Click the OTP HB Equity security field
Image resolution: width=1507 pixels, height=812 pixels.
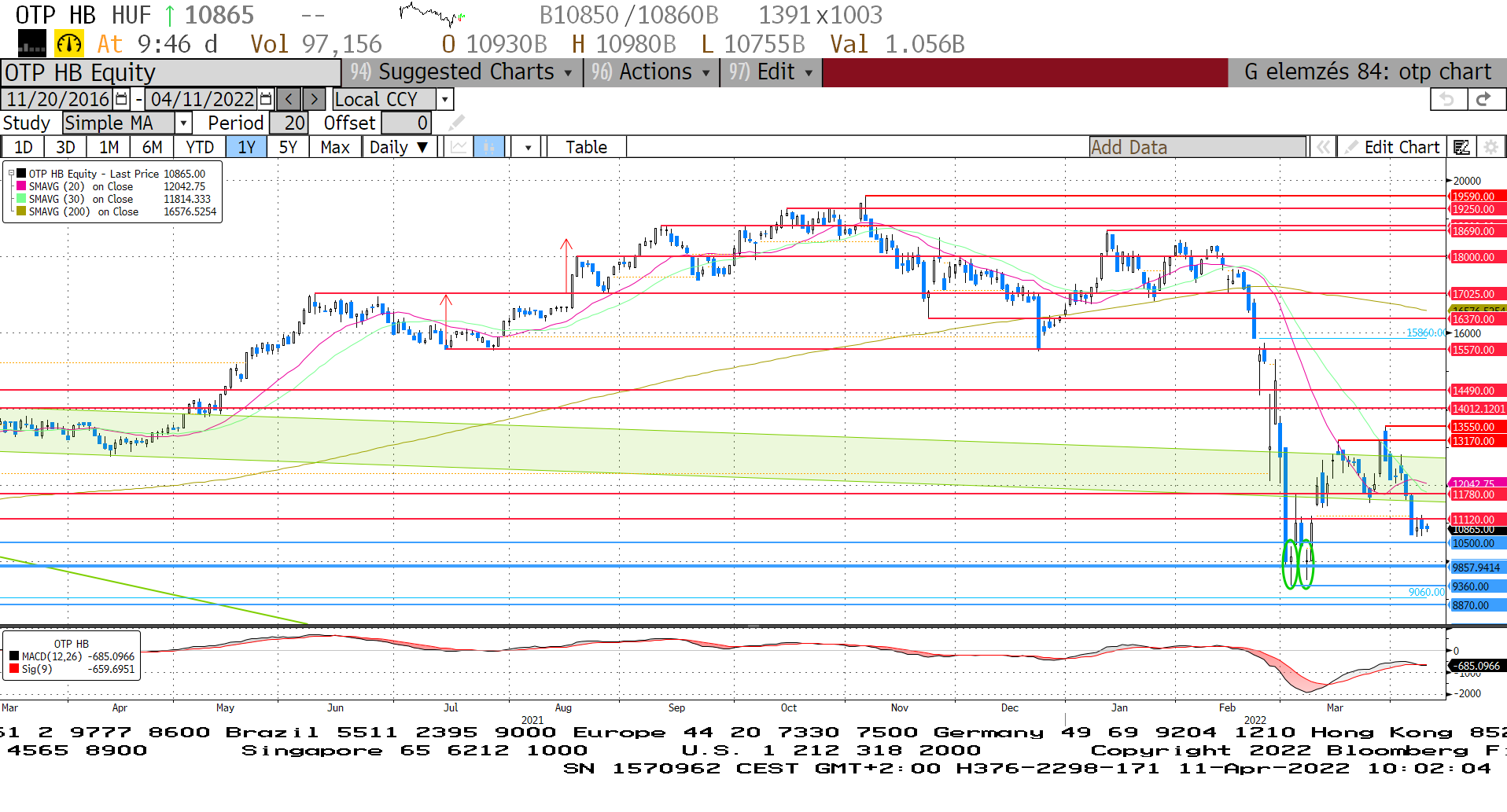click(170, 72)
